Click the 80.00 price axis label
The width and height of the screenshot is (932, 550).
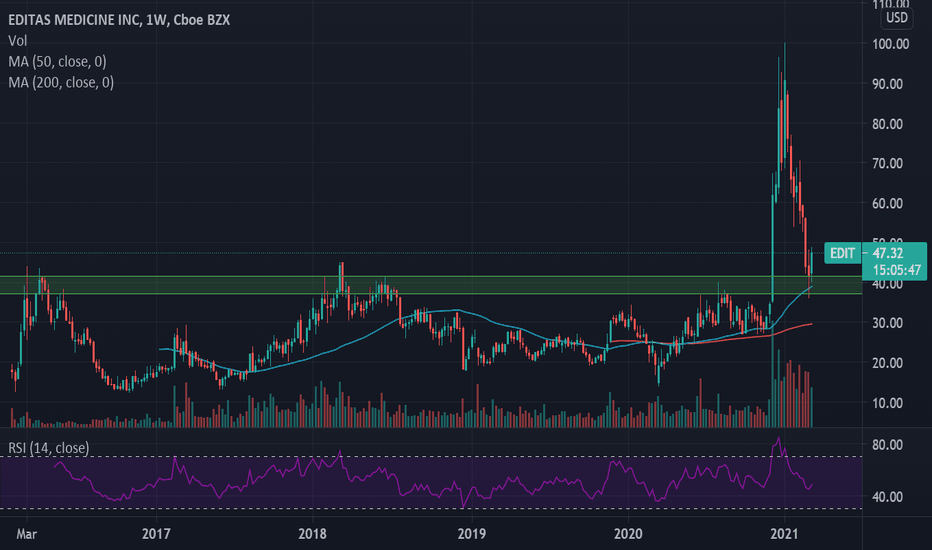pyautogui.click(x=887, y=124)
